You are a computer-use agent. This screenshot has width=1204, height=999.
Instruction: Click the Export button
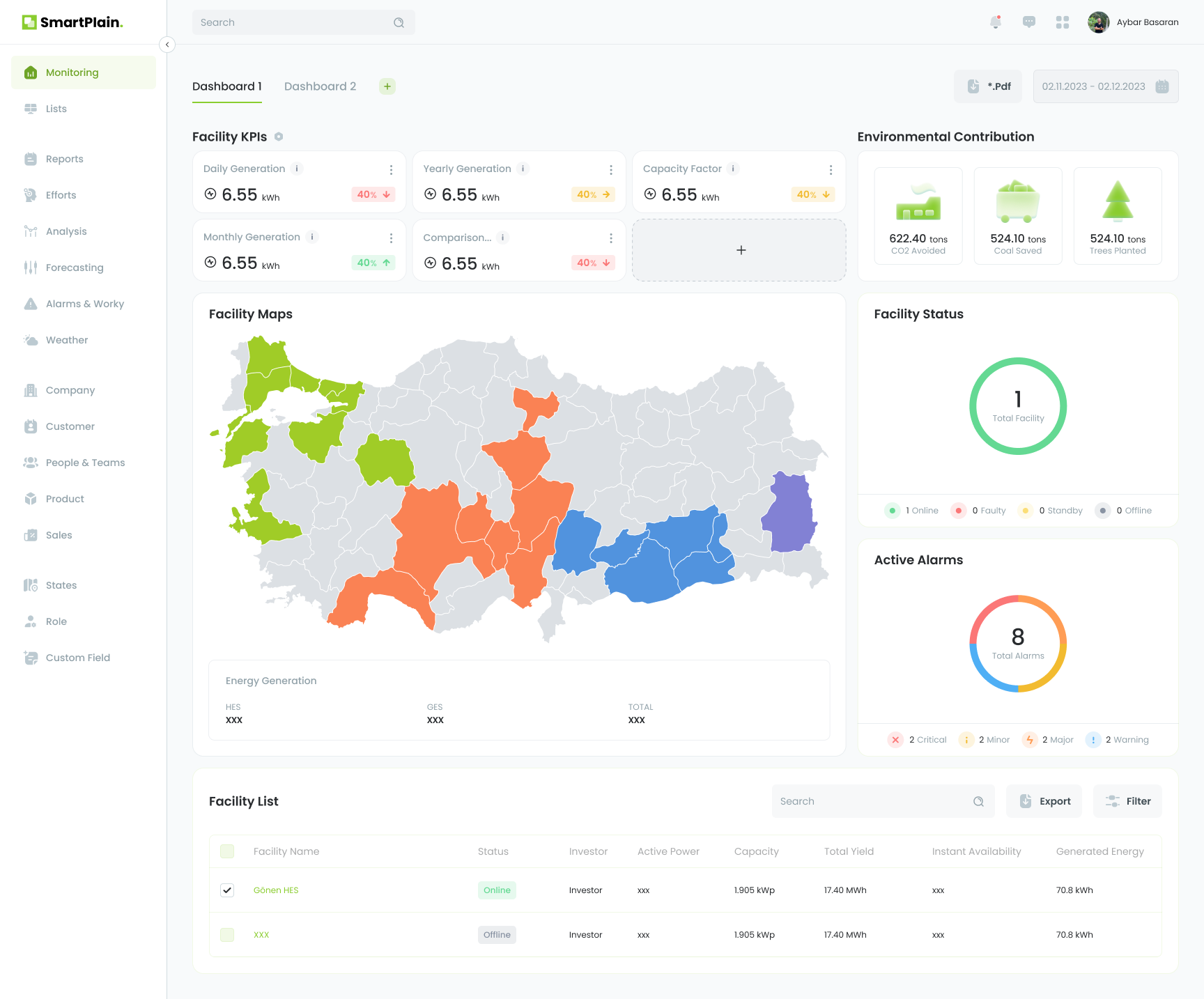pos(1044,801)
